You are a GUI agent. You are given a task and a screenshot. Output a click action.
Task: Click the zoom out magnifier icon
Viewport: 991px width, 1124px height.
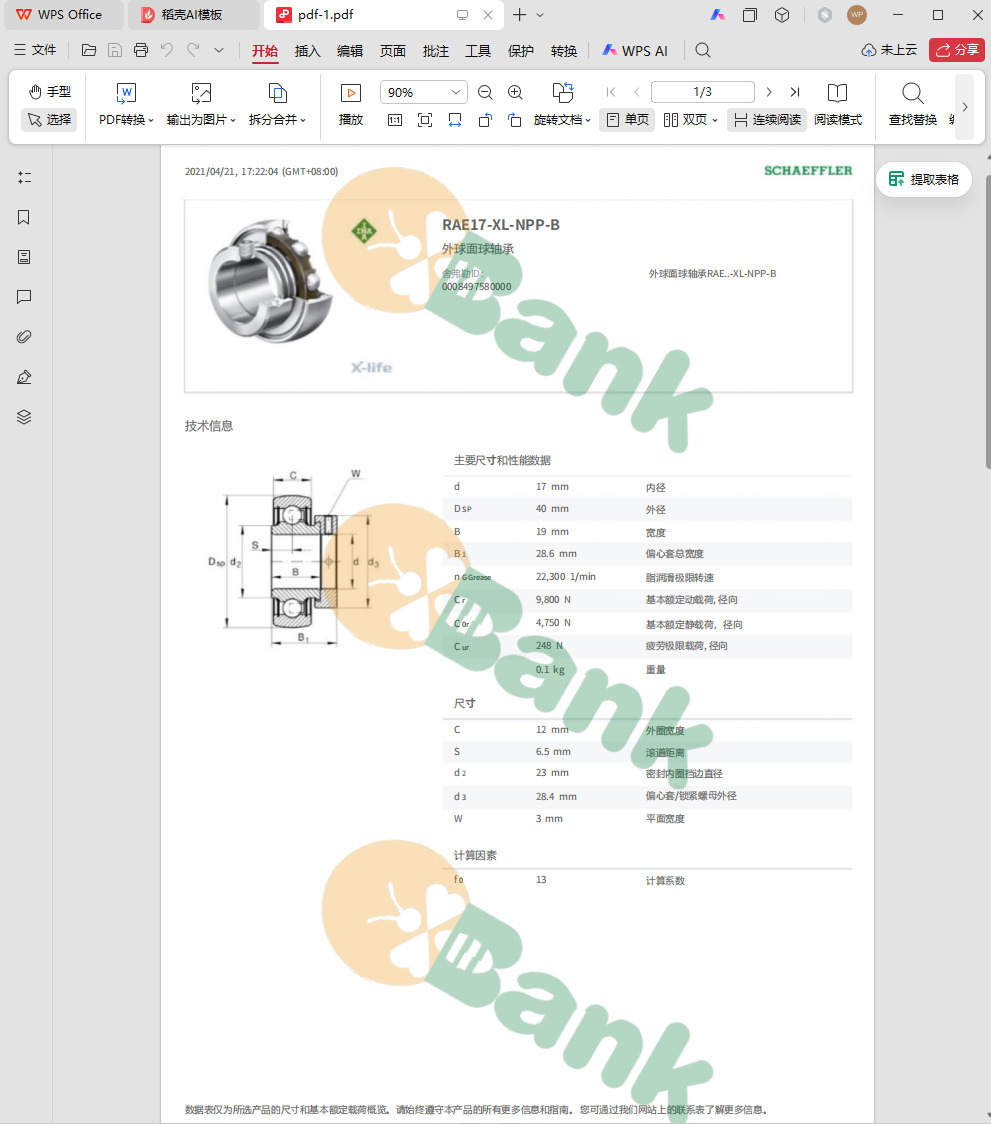(x=485, y=92)
